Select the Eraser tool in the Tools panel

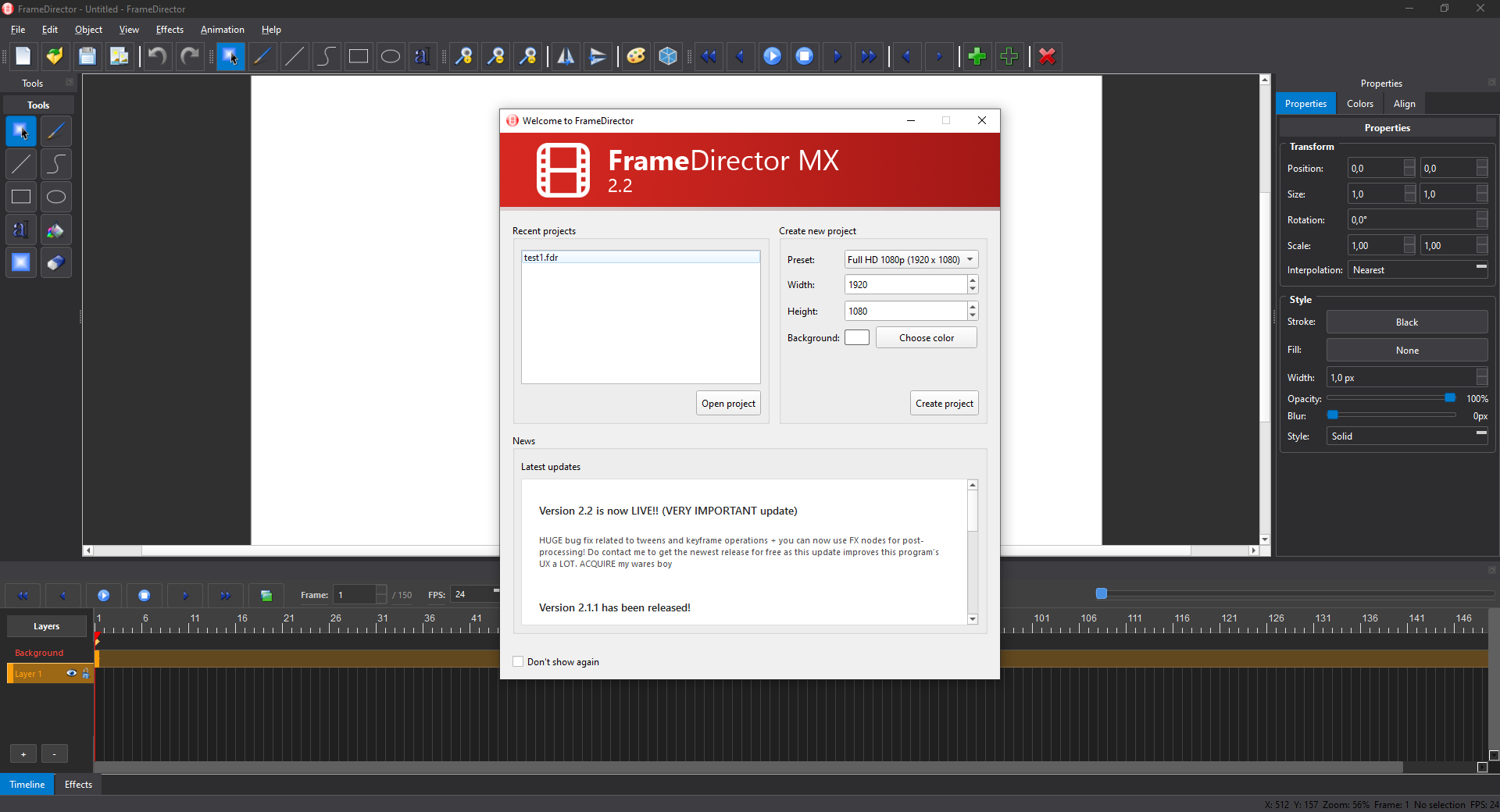coord(56,262)
